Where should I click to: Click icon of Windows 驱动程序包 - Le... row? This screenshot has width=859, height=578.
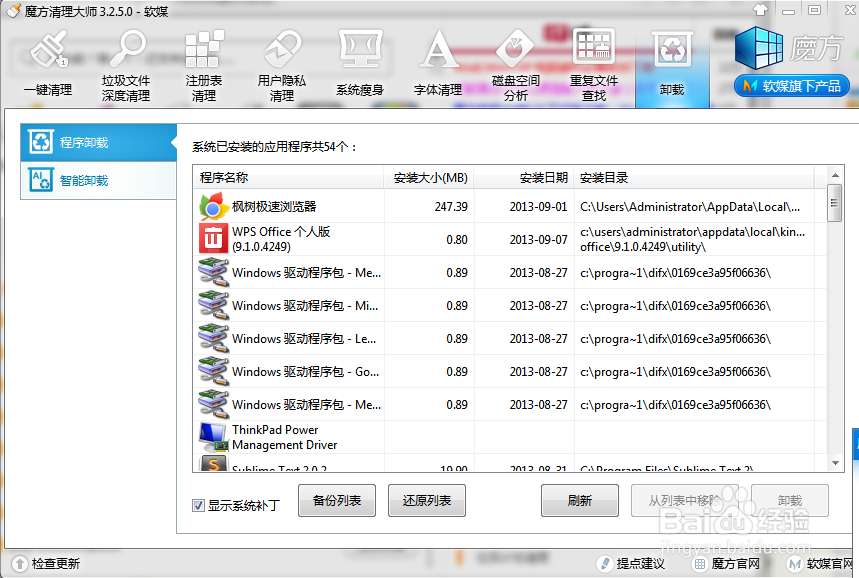click(x=213, y=338)
